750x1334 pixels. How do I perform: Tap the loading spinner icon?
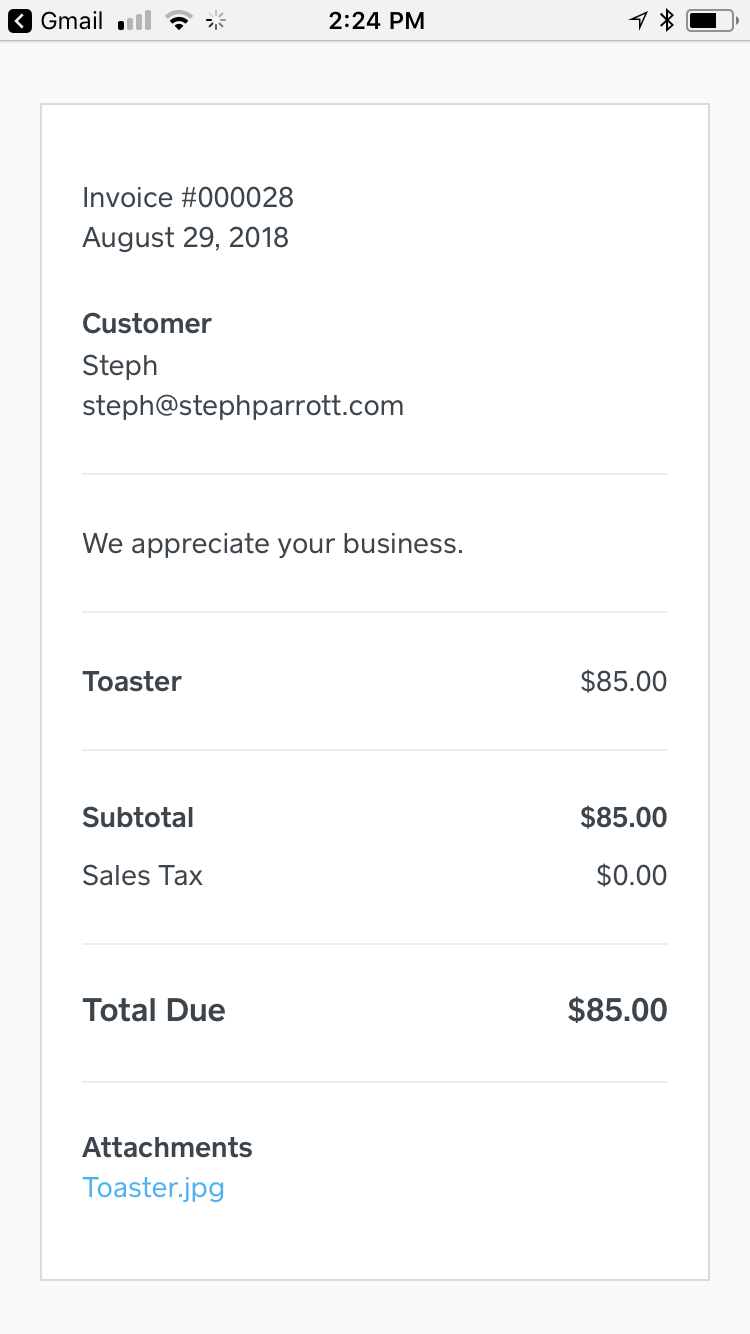point(215,21)
